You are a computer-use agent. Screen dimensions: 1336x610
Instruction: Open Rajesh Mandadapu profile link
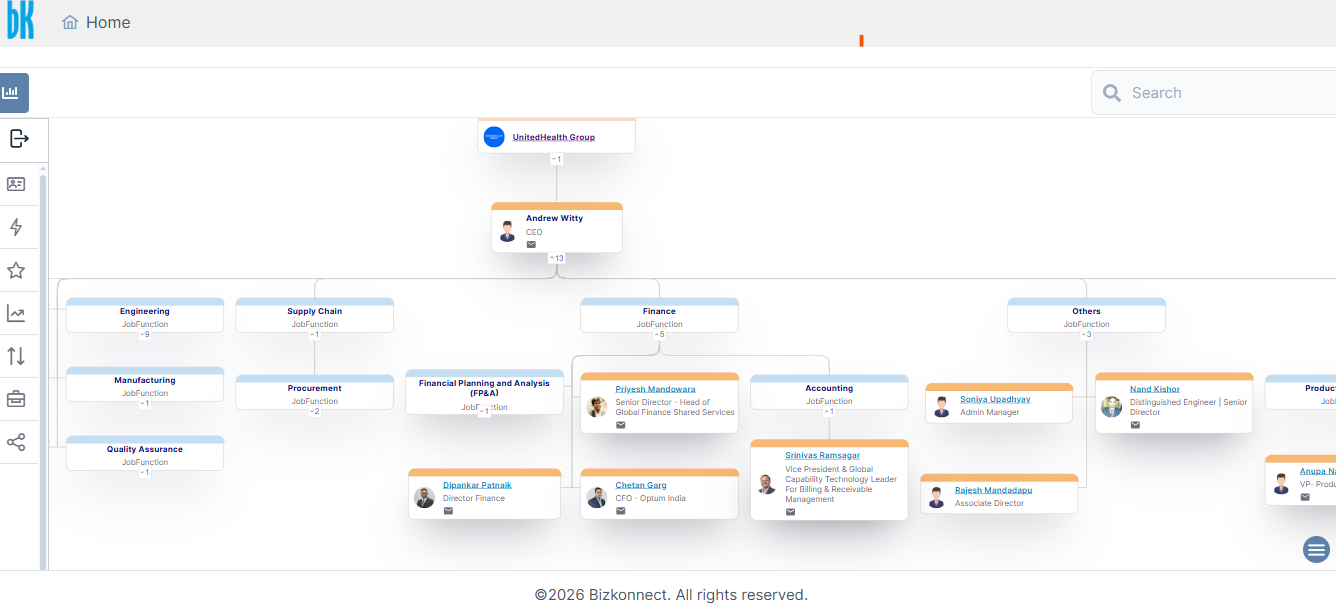(993, 490)
